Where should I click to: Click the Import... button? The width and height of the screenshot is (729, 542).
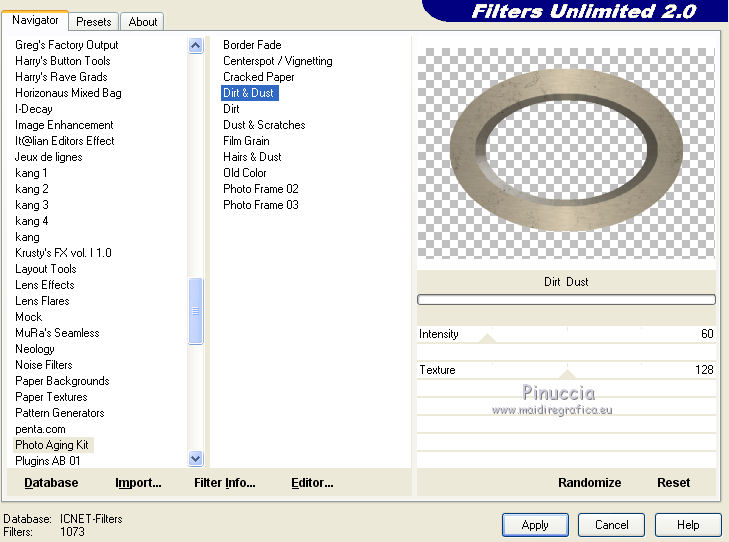click(x=138, y=483)
